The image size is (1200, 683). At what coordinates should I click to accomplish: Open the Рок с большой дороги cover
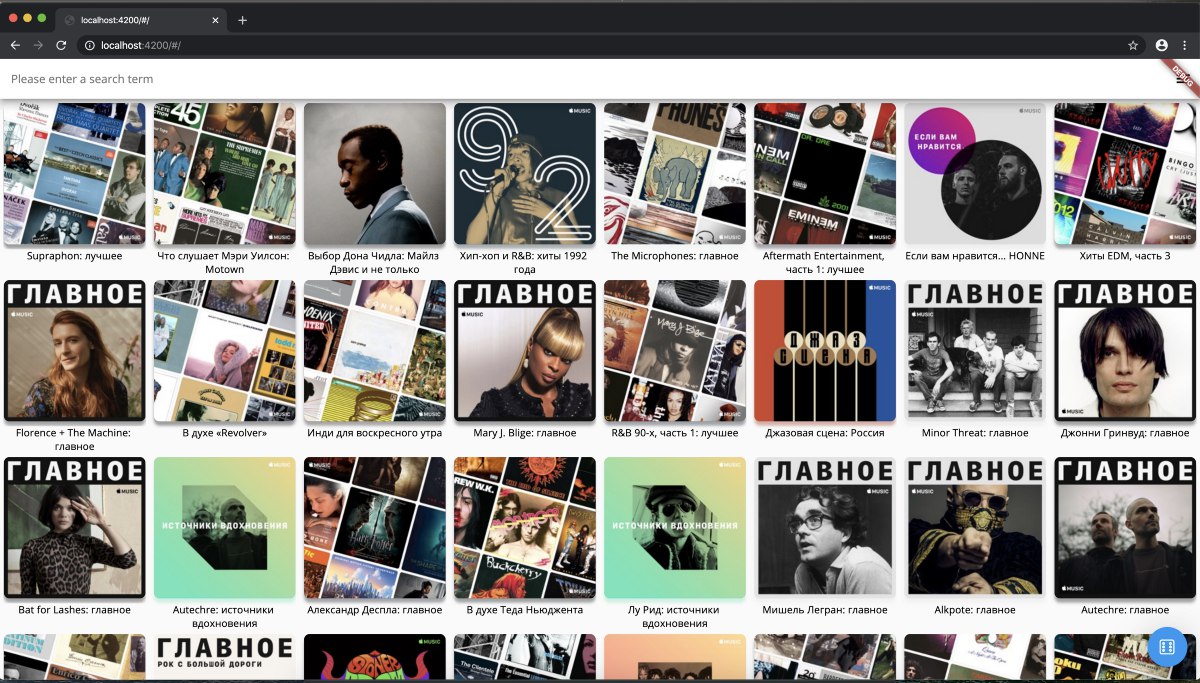pos(225,658)
